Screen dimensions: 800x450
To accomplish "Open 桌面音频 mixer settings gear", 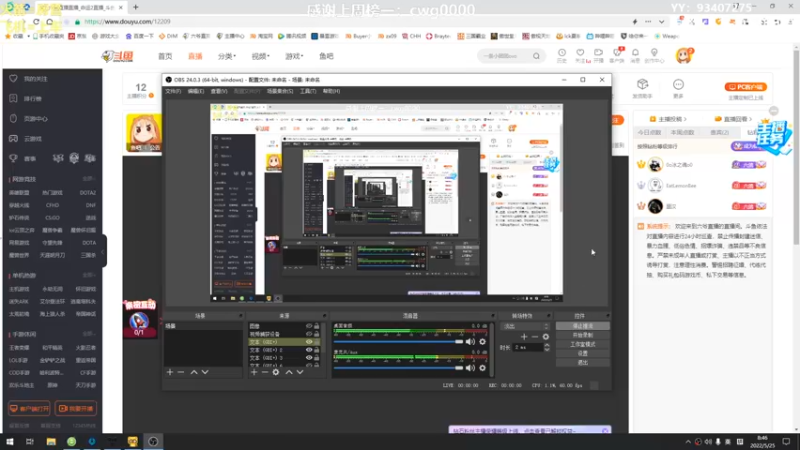I will point(483,342).
